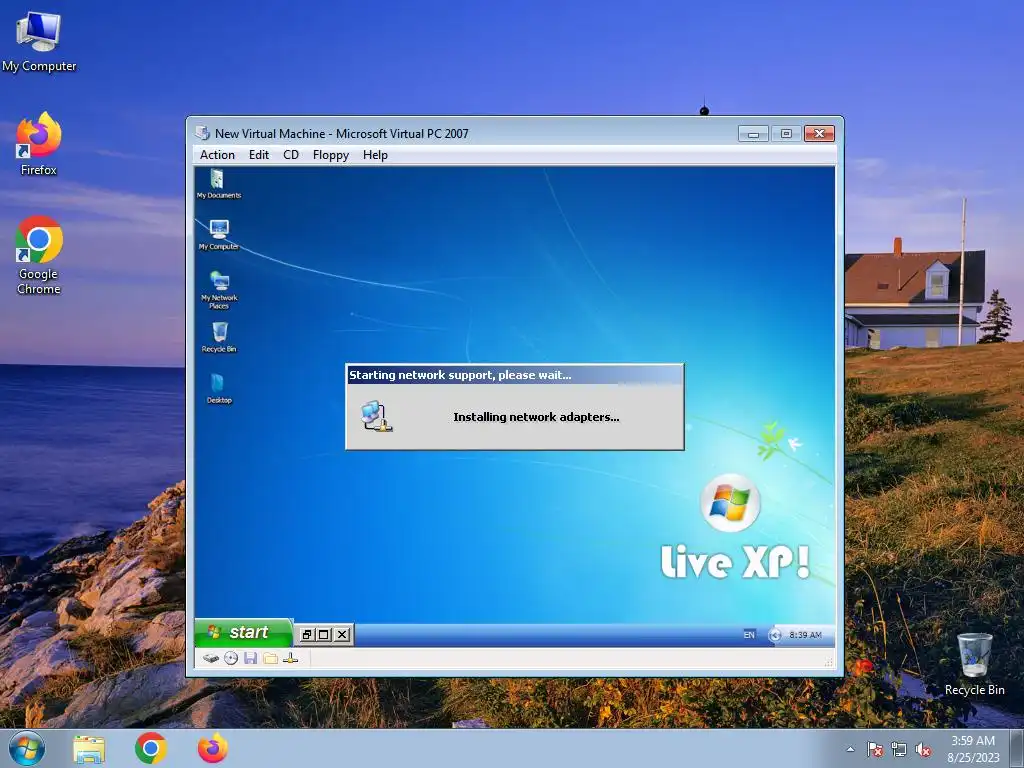
Task: Click the guest clock showing 8:39 AM
Action: [x=805, y=635]
